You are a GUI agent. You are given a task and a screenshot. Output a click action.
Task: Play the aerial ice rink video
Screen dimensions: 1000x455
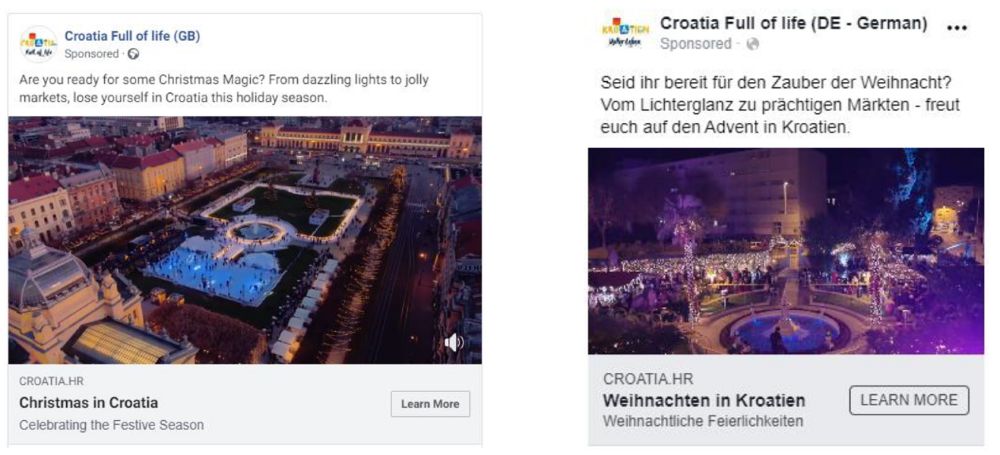coord(245,240)
